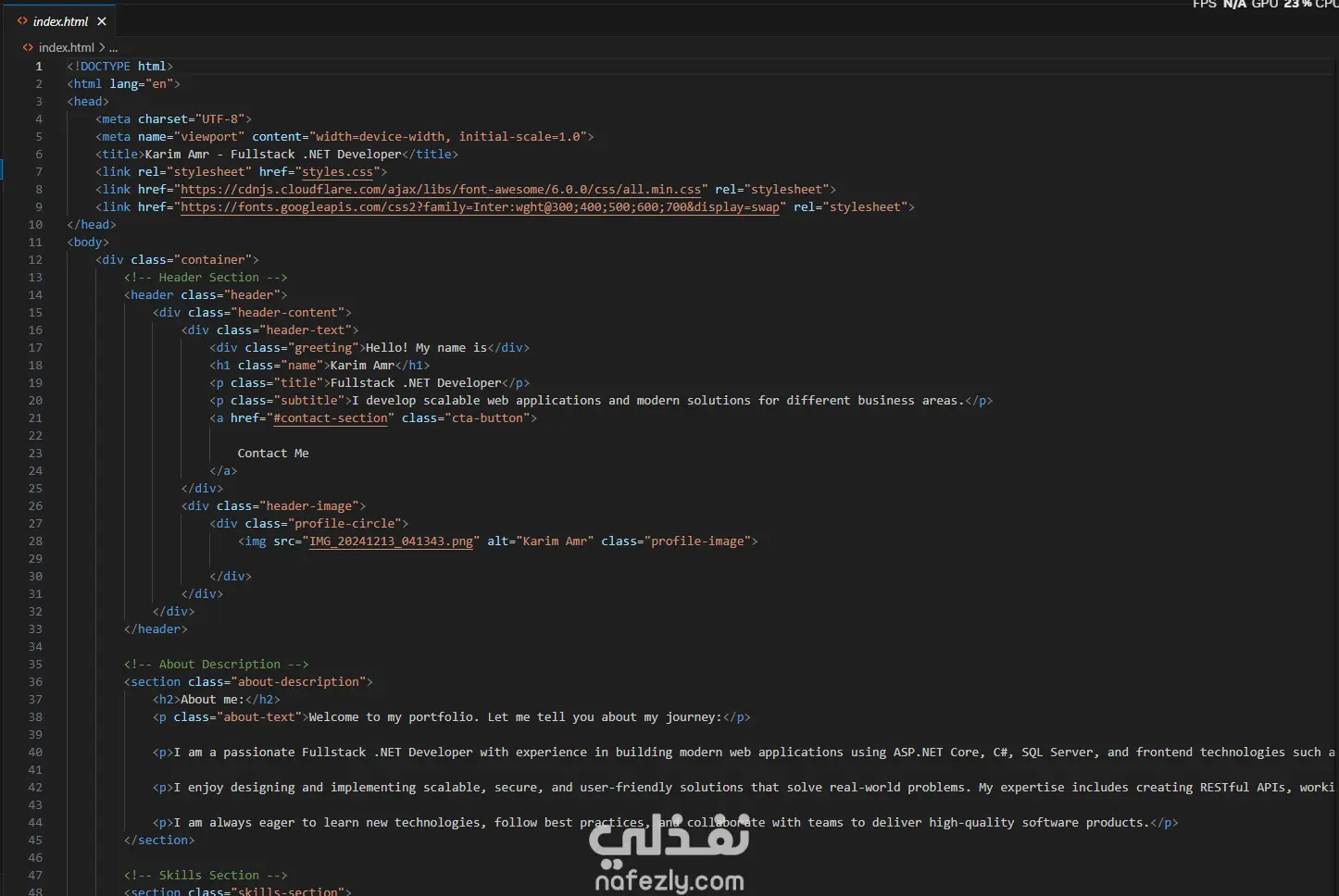
Task: Click the HTML file icon on the index.html tab
Action: 22,21
